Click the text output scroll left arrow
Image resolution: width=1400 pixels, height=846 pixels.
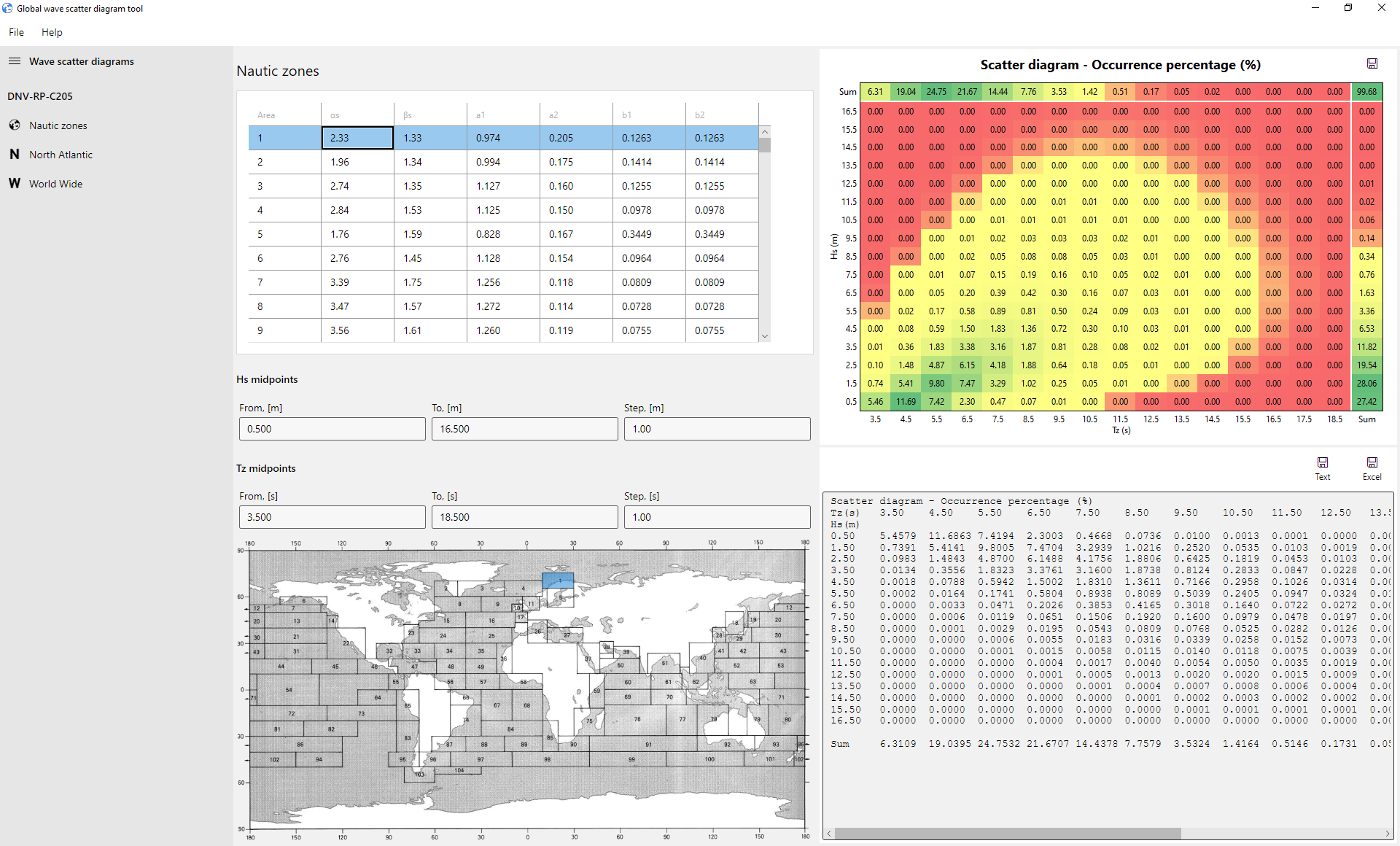829,833
